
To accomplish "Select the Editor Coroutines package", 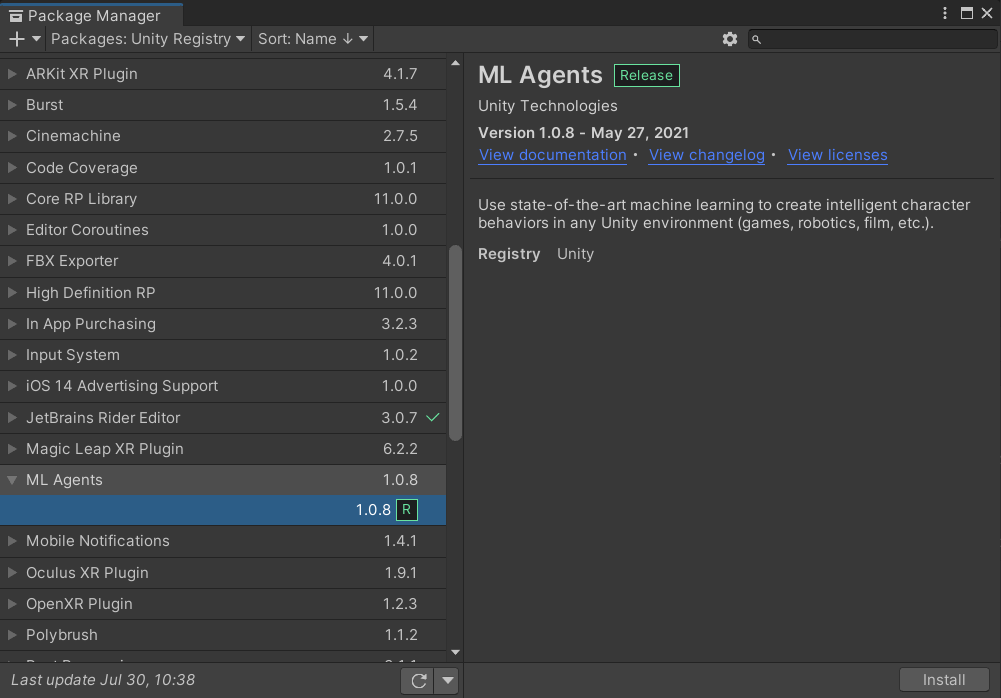I will click(x=223, y=230).
